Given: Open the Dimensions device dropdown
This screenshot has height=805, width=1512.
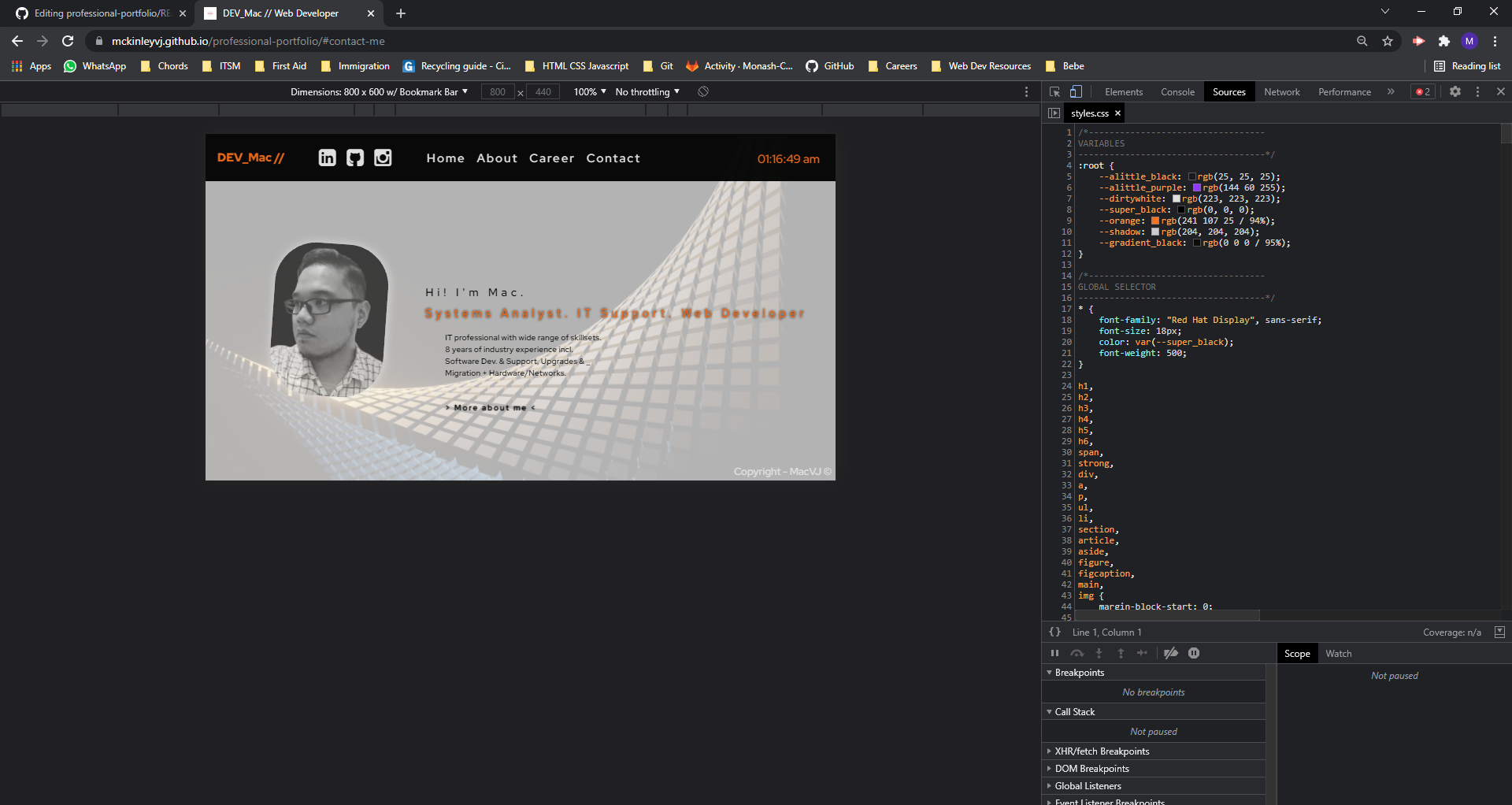Looking at the screenshot, I should pos(379,92).
